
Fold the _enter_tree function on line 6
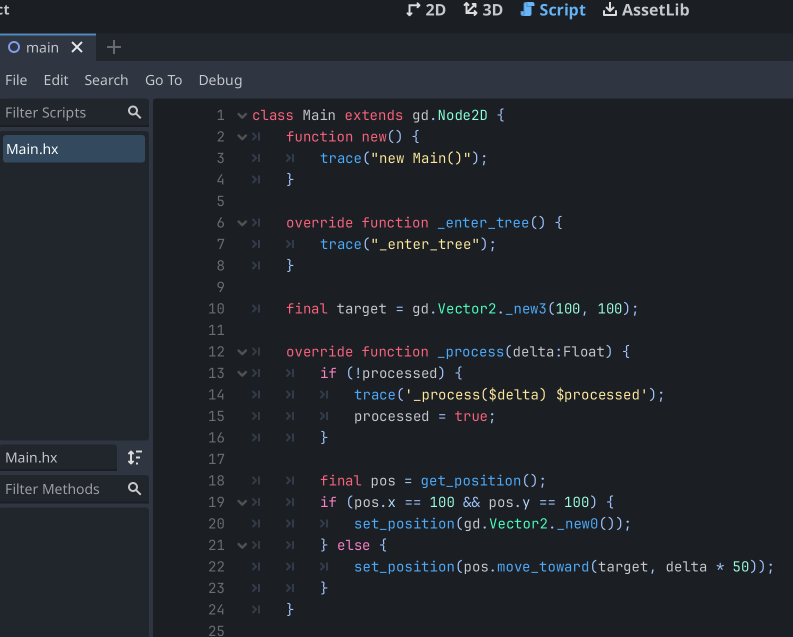pyautogui.click(x=242, y=223)
